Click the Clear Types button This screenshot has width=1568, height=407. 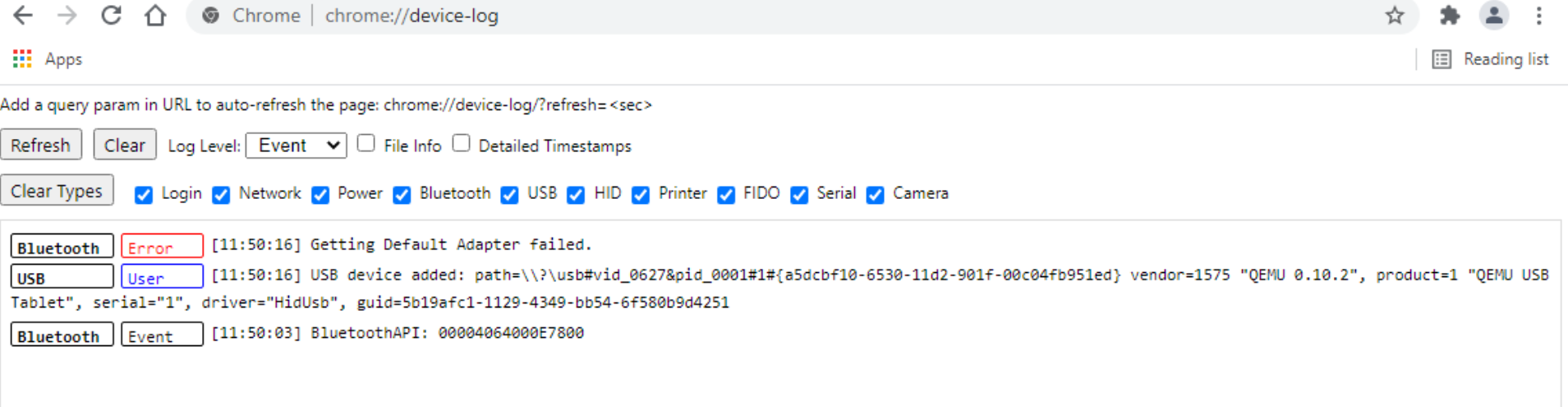pyautogui.click(x=57, y=192)
